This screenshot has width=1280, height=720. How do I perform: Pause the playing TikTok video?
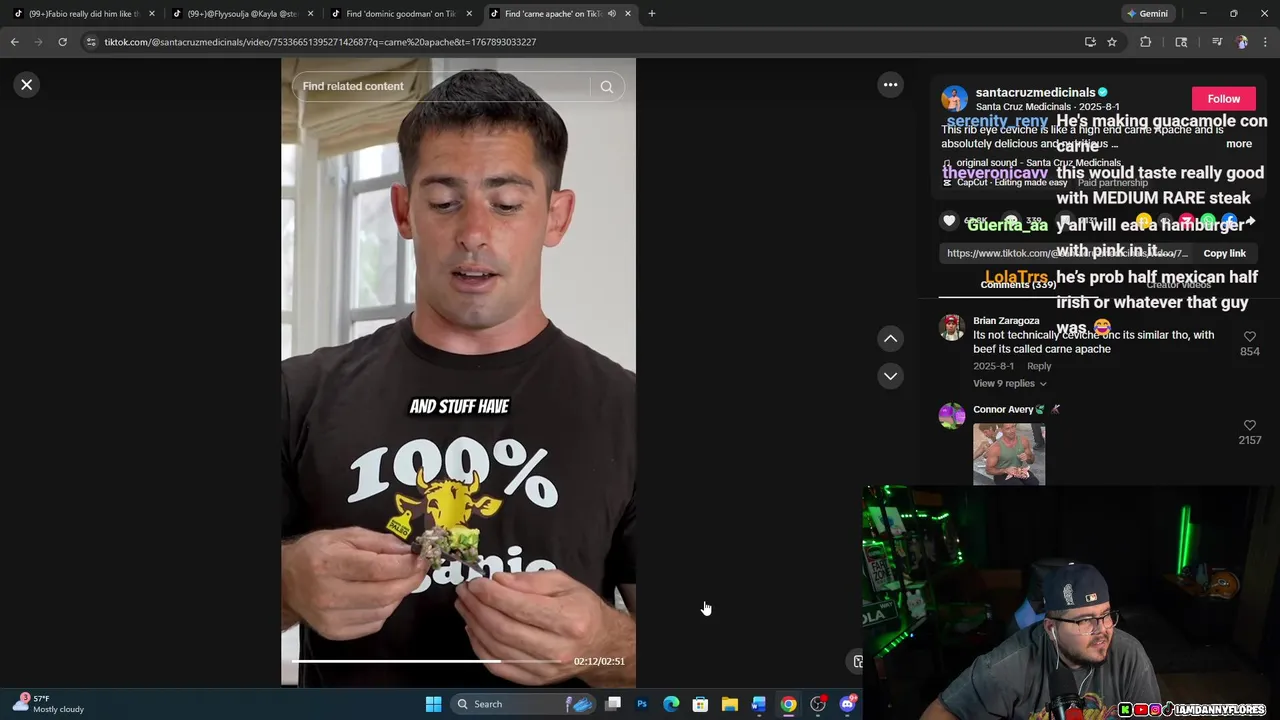click(458, 372)
